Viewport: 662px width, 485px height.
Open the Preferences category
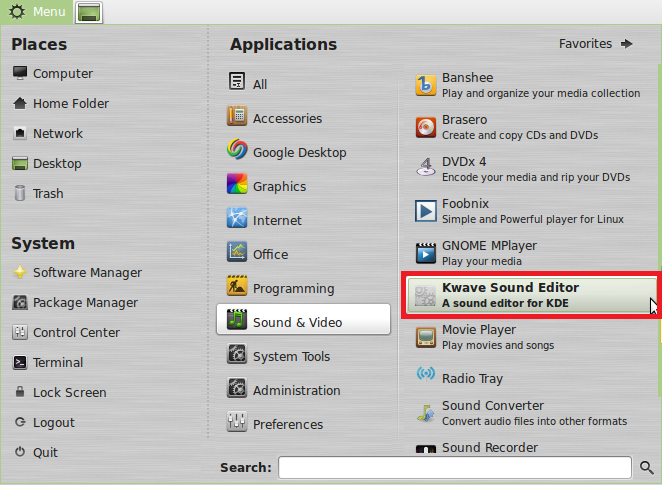click(x=303, y=424)
